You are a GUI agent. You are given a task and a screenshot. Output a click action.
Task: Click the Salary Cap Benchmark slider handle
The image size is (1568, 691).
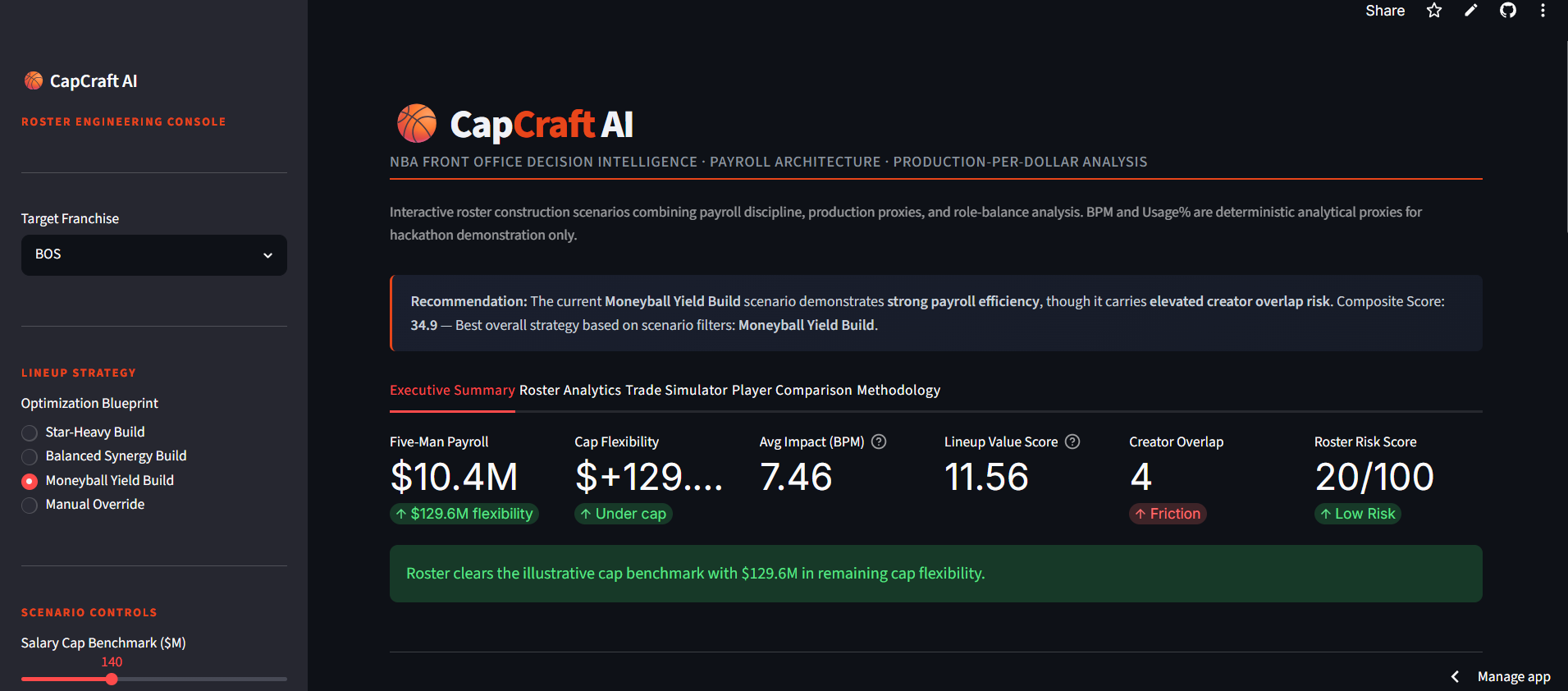click(x=112, y=679)
